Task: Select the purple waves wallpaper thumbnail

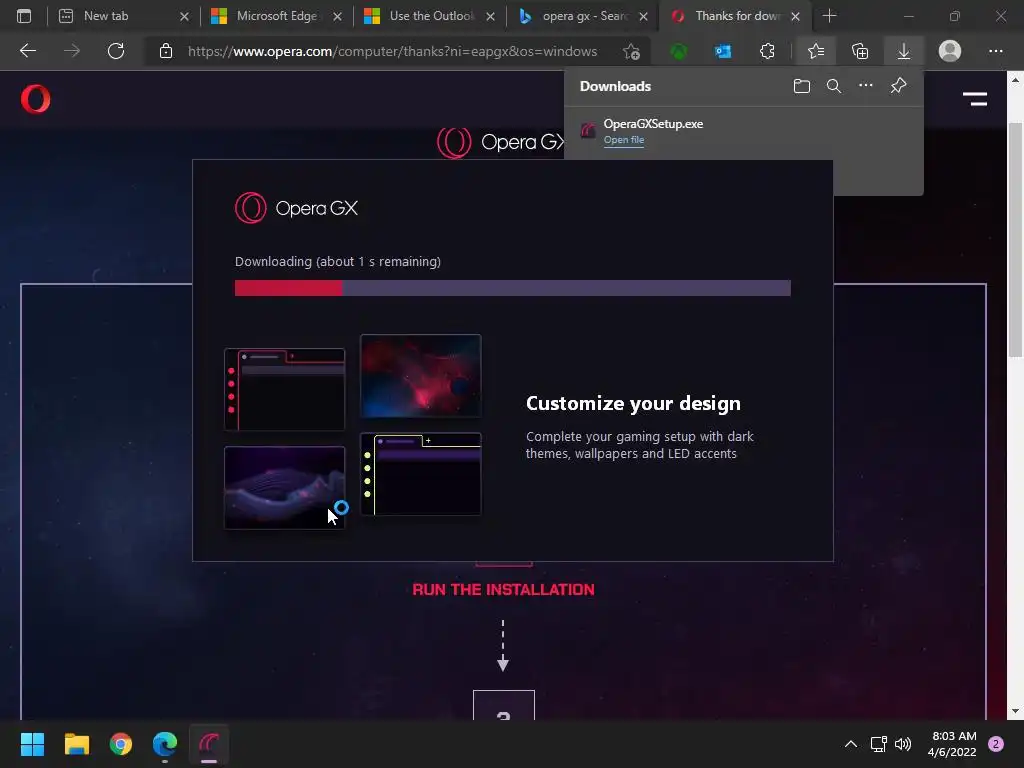Action: (x=284, y=487)
